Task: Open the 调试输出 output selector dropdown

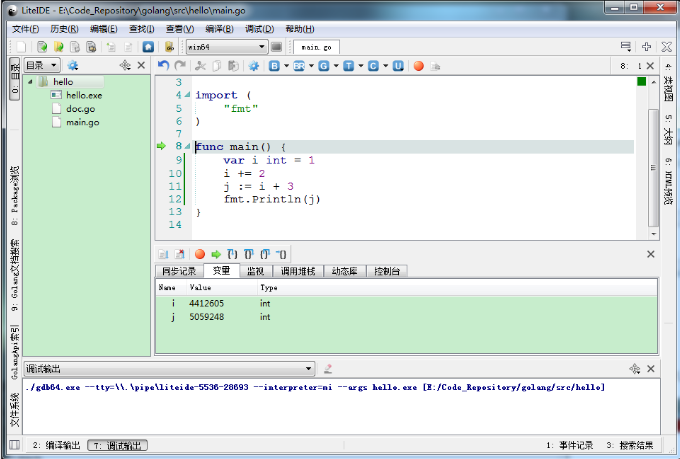Action: (x=169, y=369)
